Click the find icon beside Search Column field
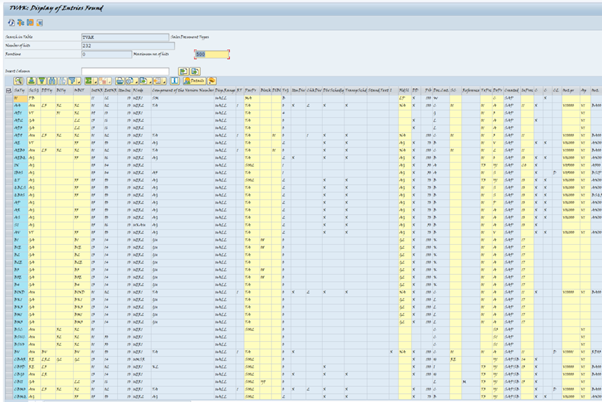 [x=183, y=71]
